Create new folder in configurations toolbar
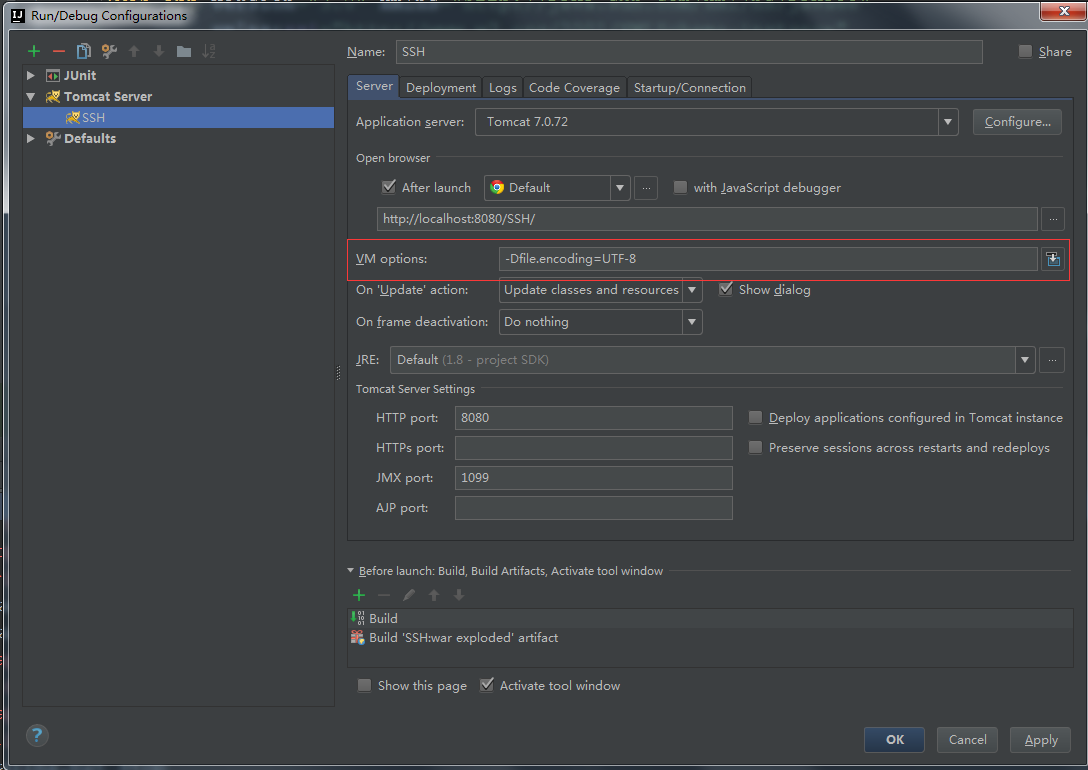 (184, 51)
